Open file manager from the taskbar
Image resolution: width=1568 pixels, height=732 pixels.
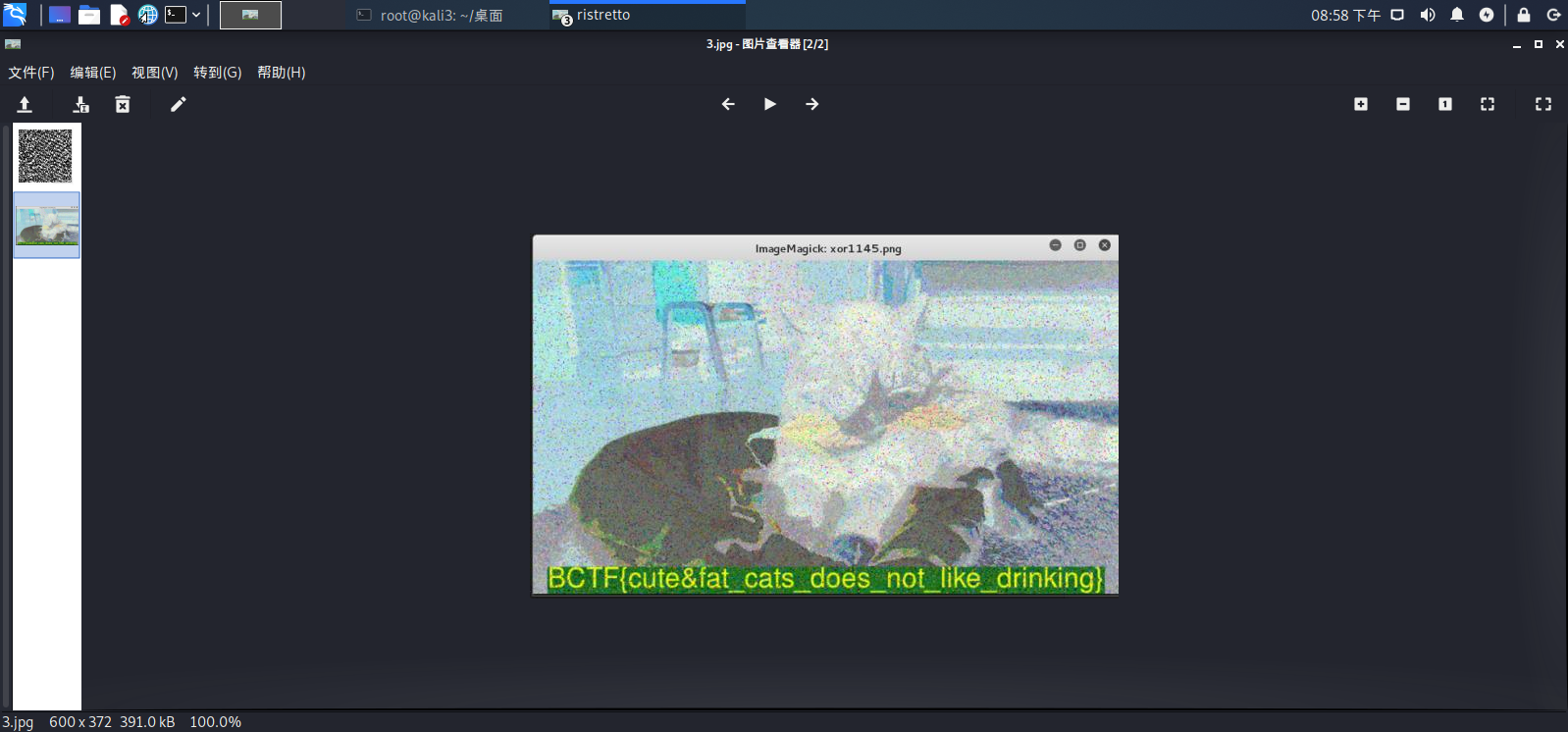pyautogui.click(x=89, y=15)
